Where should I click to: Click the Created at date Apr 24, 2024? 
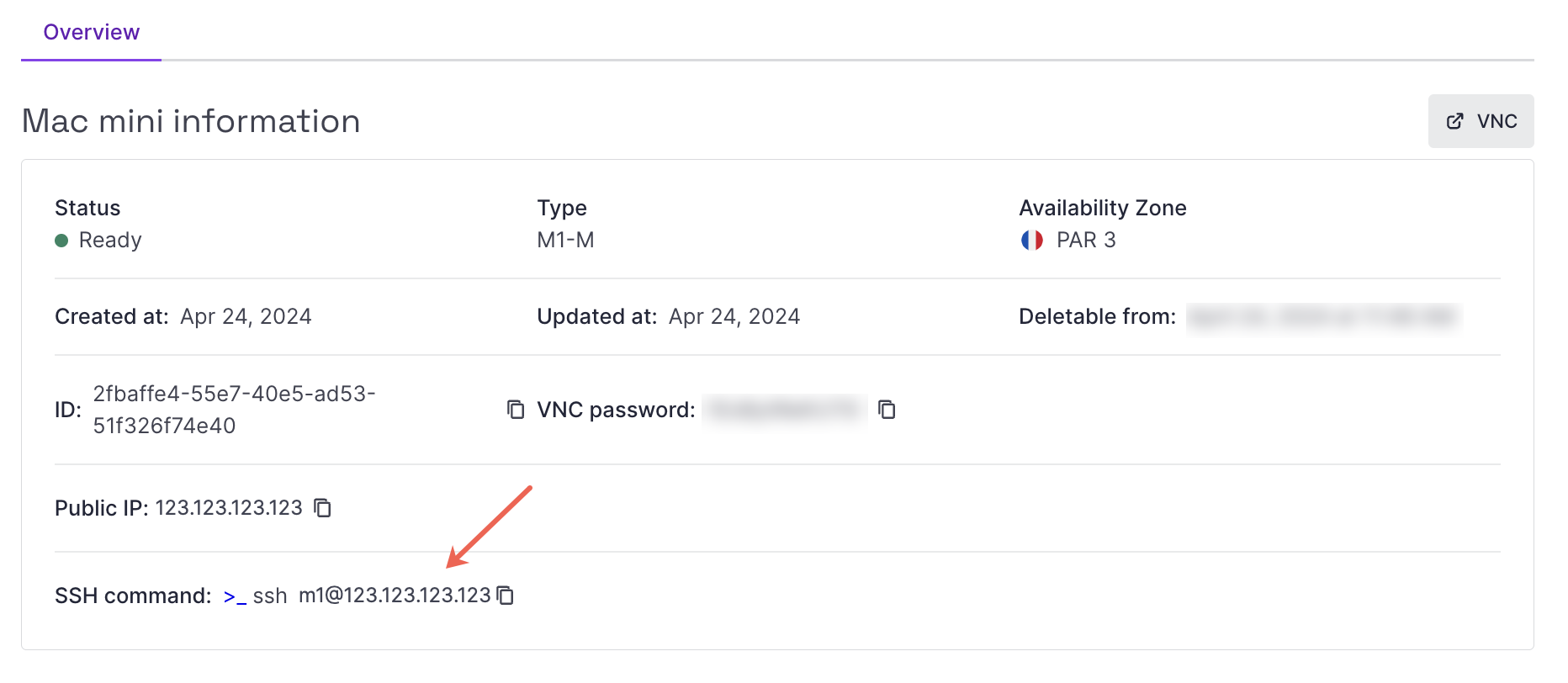pos(245,316)
